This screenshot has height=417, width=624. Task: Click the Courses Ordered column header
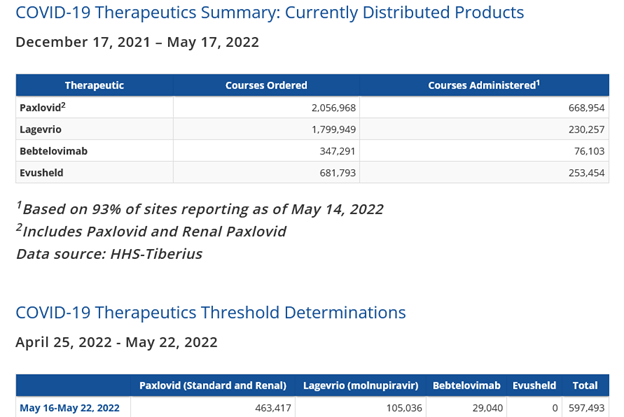point(266,85)
